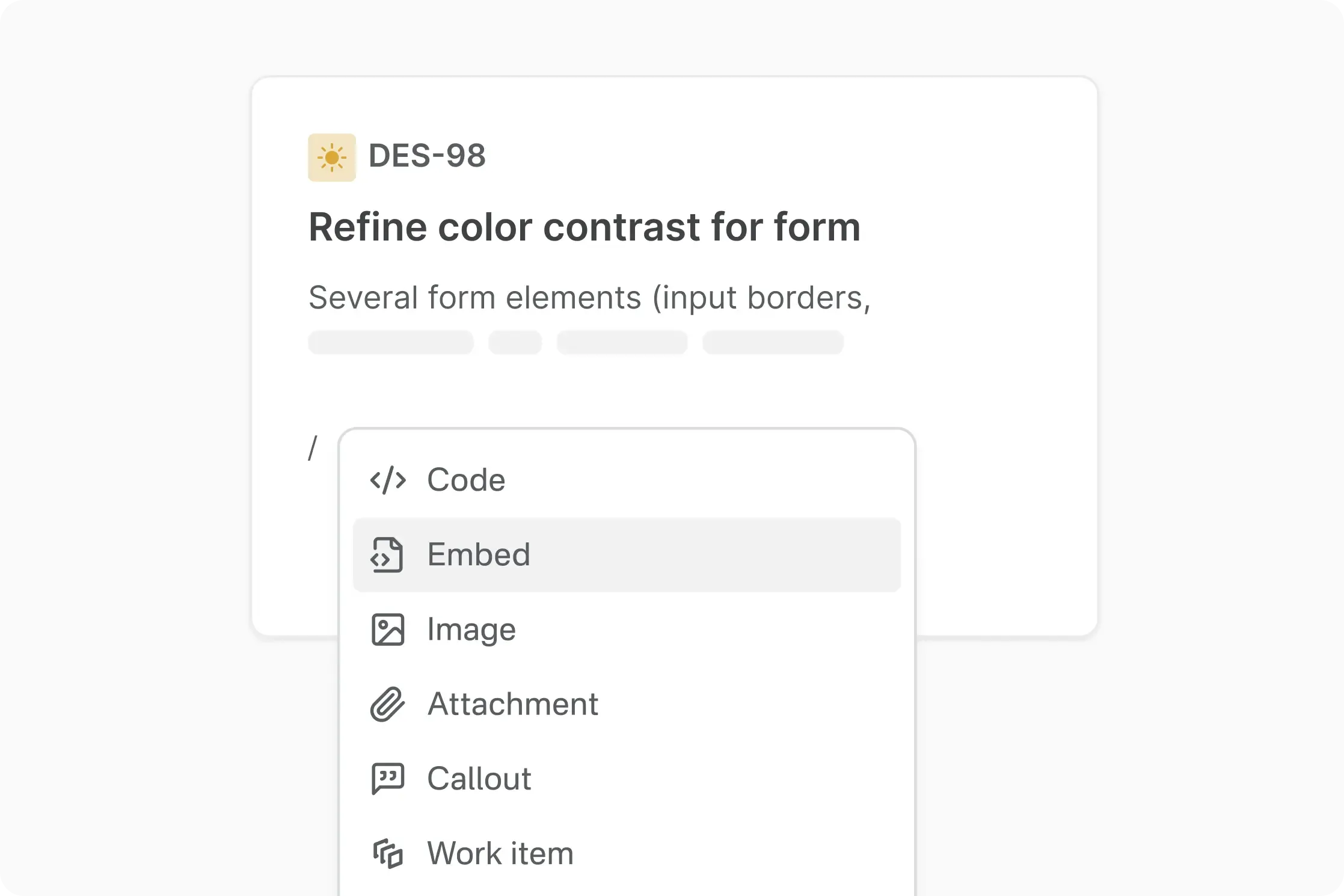Open the DES-98 issue identifier

(428, 156)
